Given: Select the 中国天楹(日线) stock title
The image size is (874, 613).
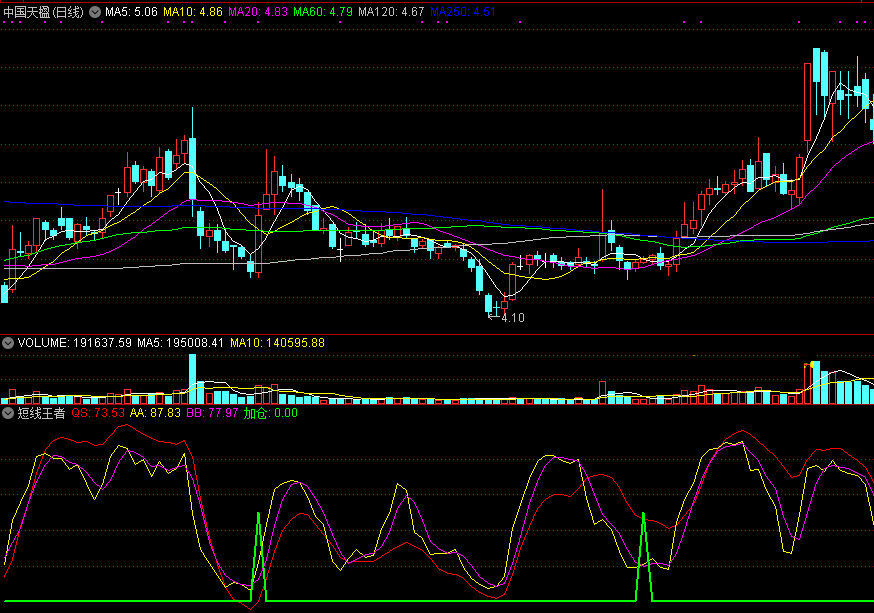Looking at the screenshot, I should point(43,12).
